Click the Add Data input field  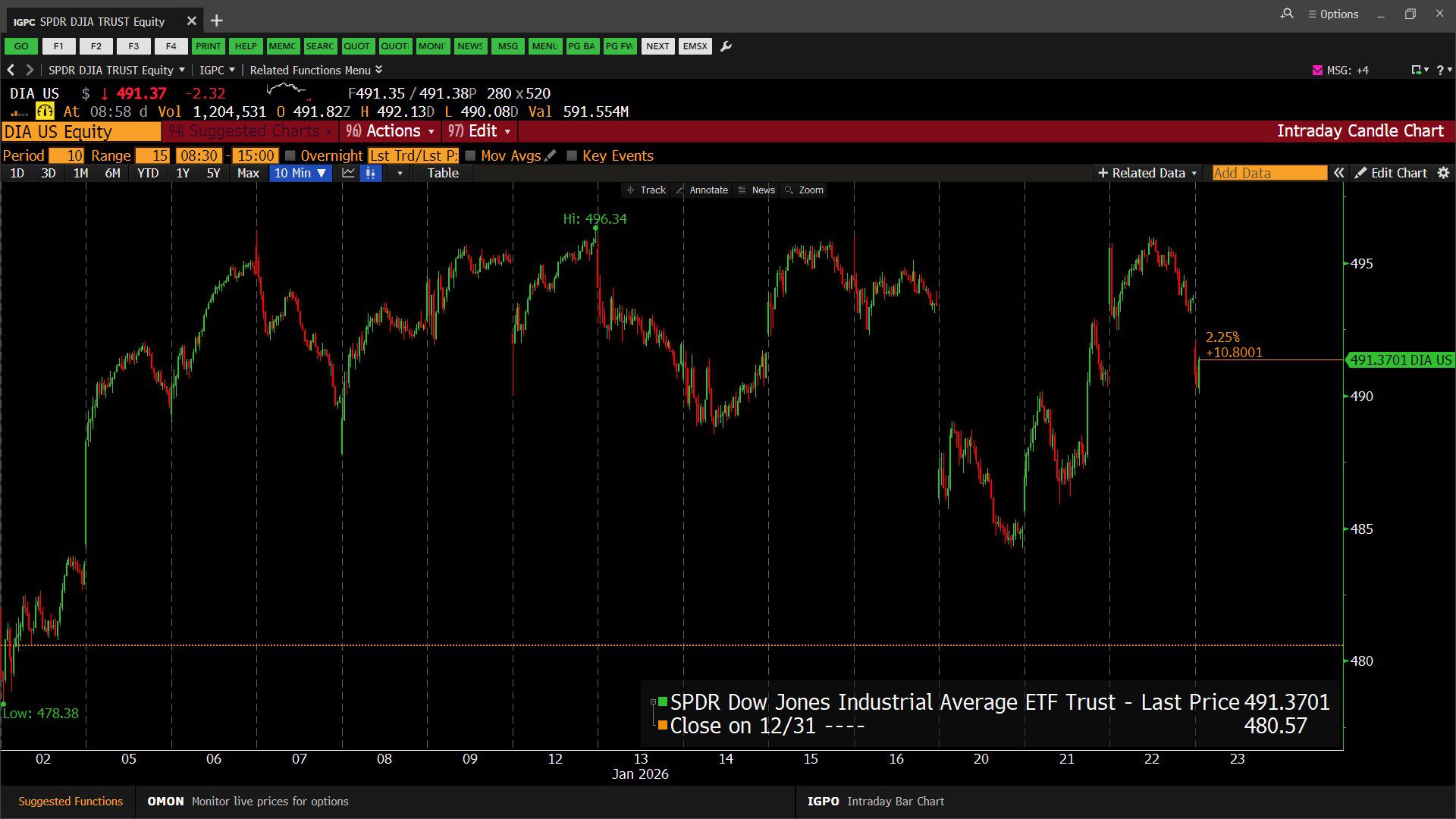pos(1269,173)
